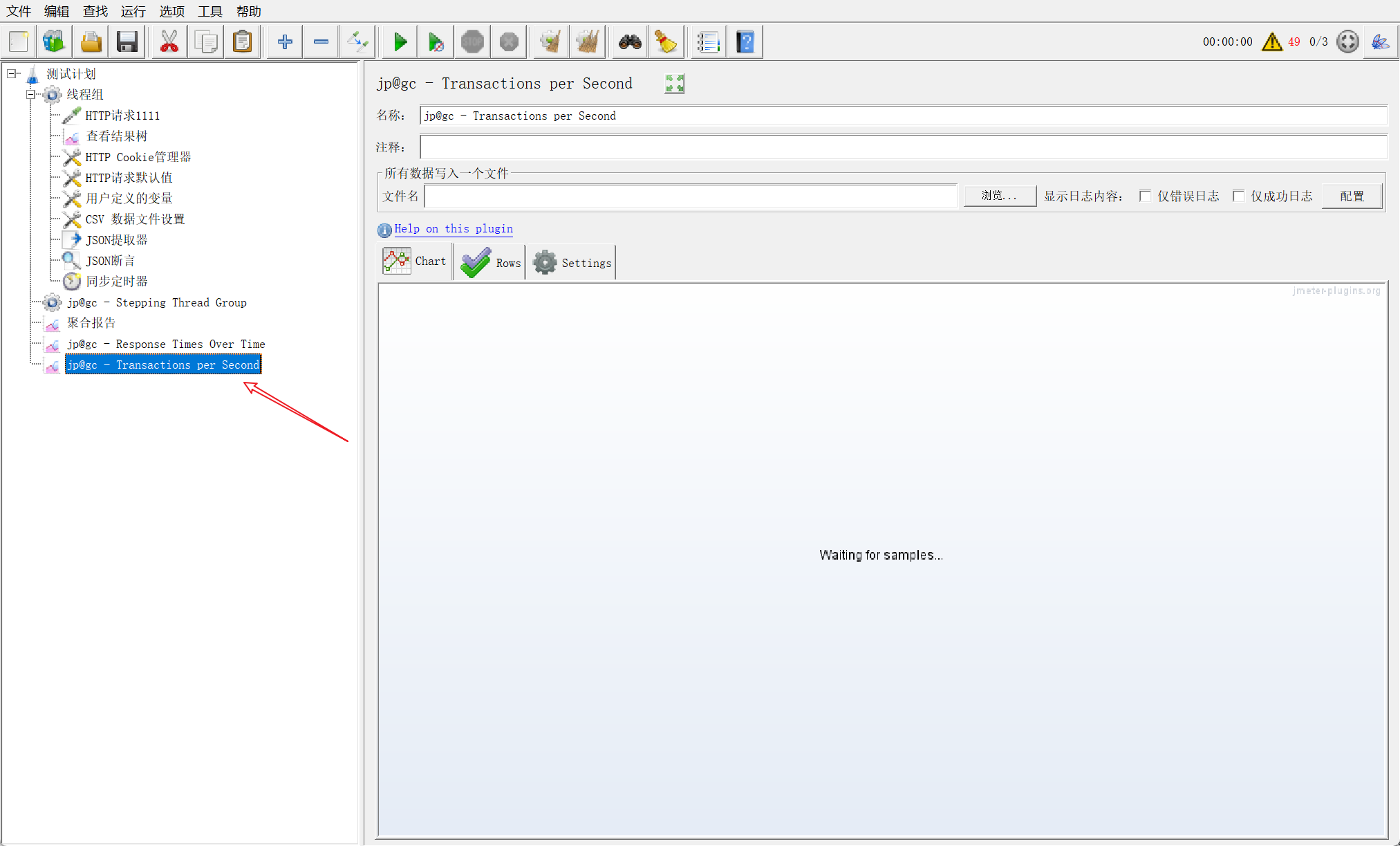Select HTTP请求默认值 in the tree

129,178
